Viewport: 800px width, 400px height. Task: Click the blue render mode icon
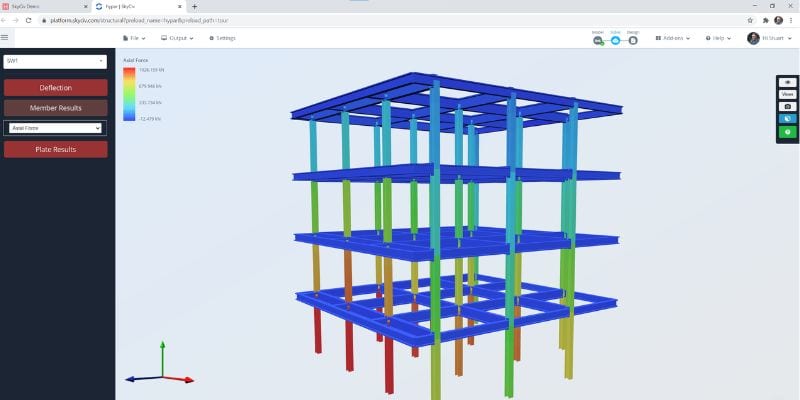point(787,119)
